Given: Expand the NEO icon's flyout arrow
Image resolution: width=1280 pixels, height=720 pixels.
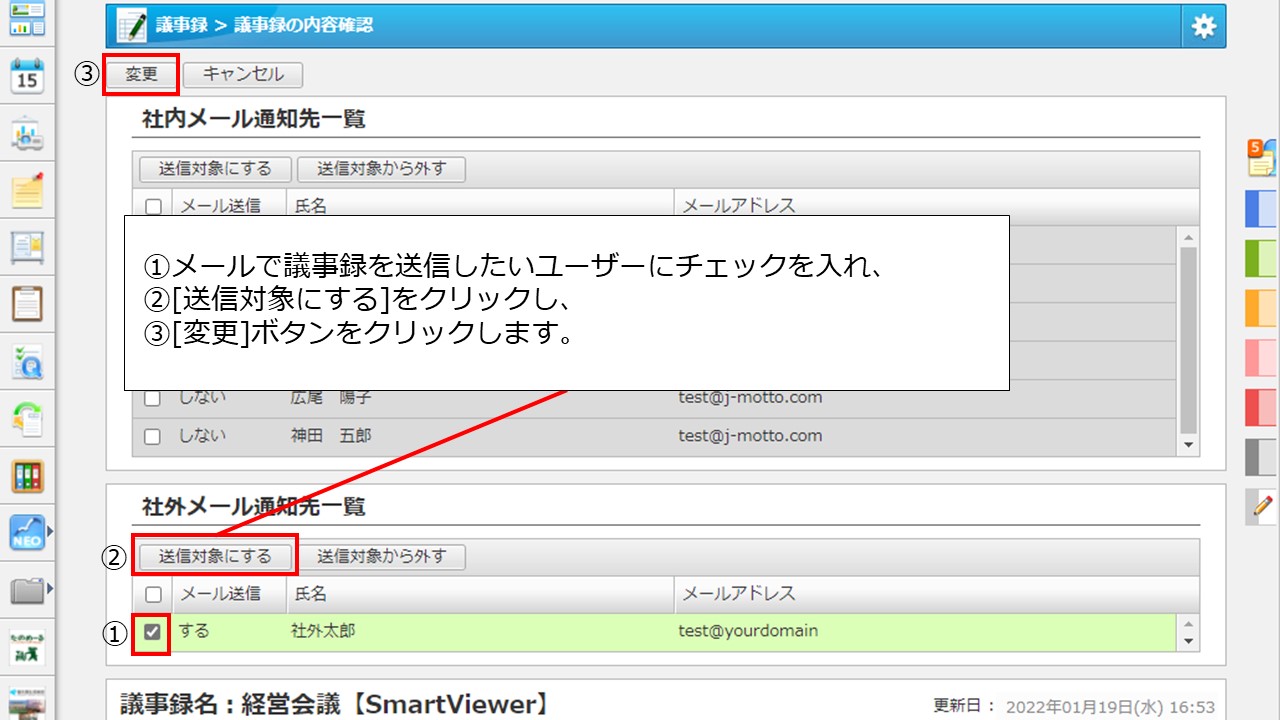Looking at the screenshot, I should 49,532.
